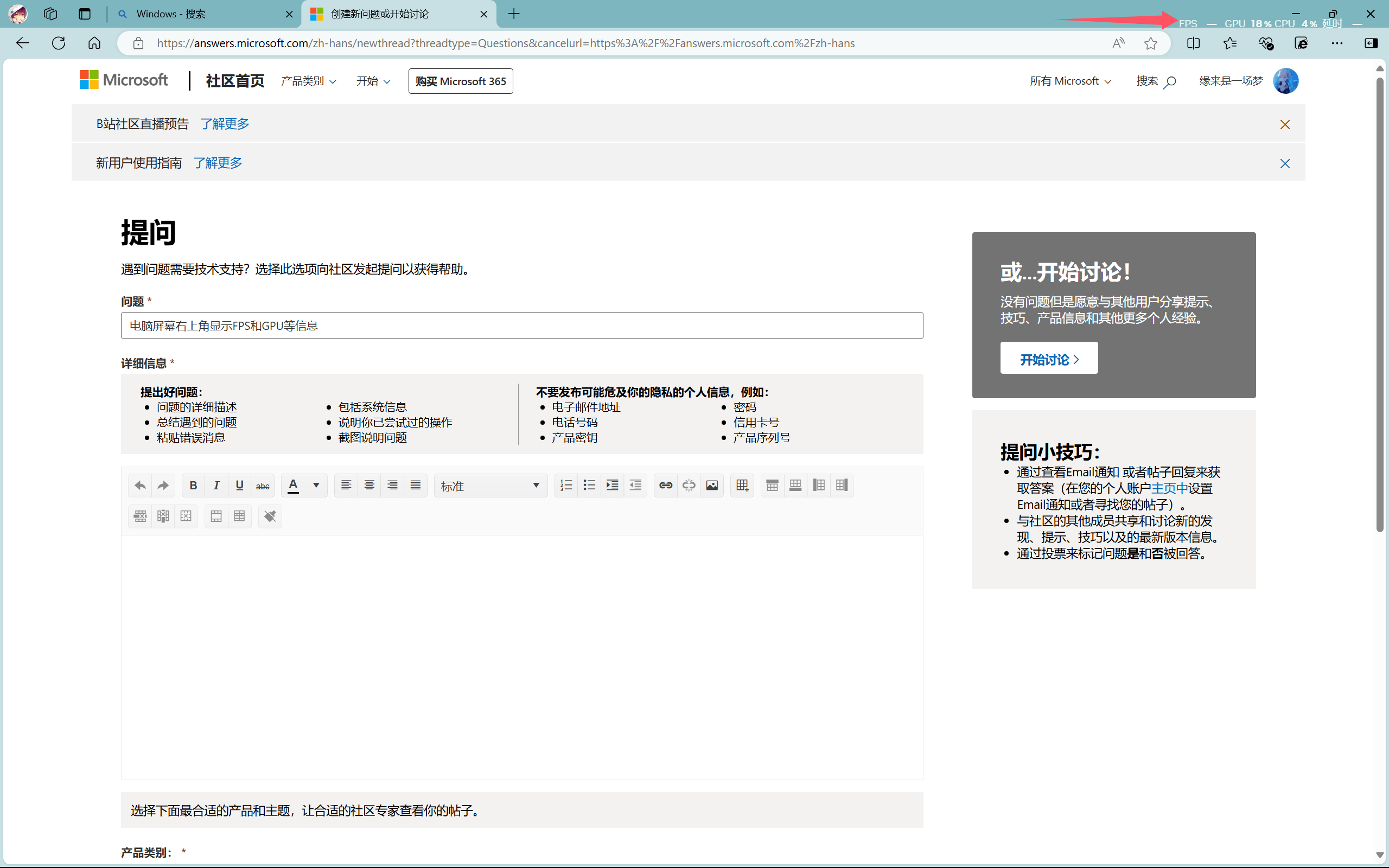Click the browser refresh icon

coord(59,43)
